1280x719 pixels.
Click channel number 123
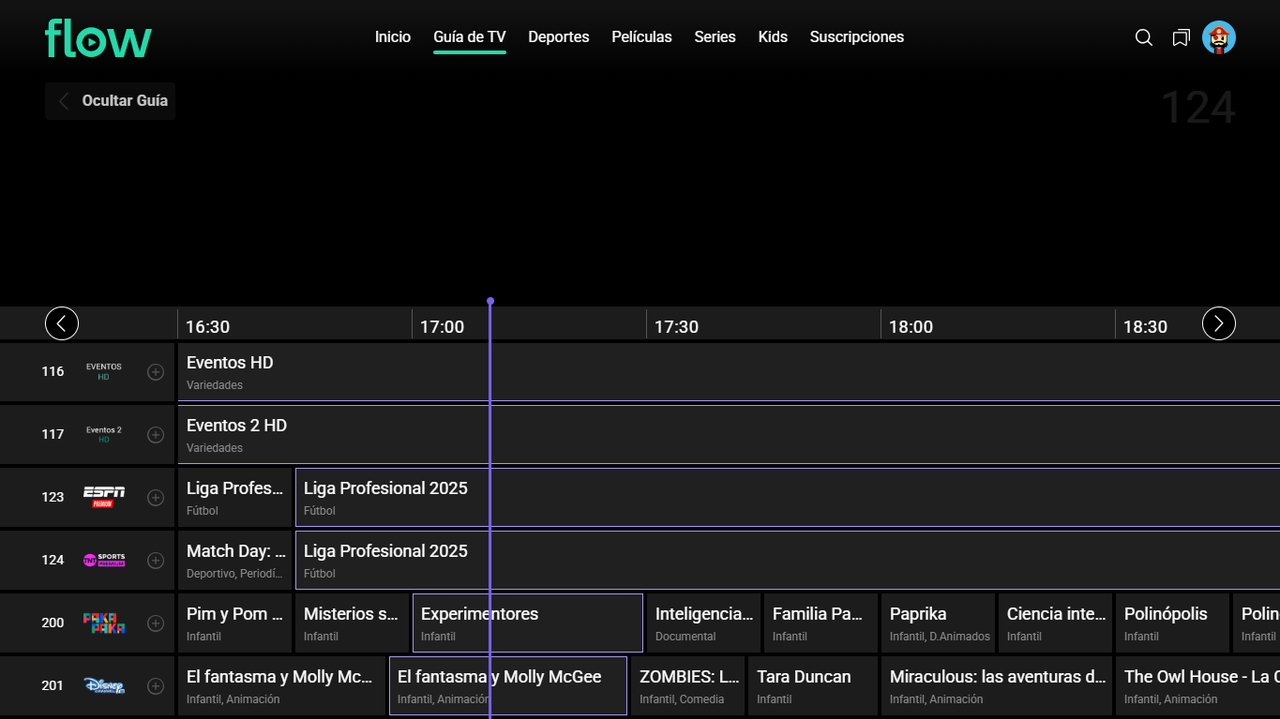click(53, 497)
